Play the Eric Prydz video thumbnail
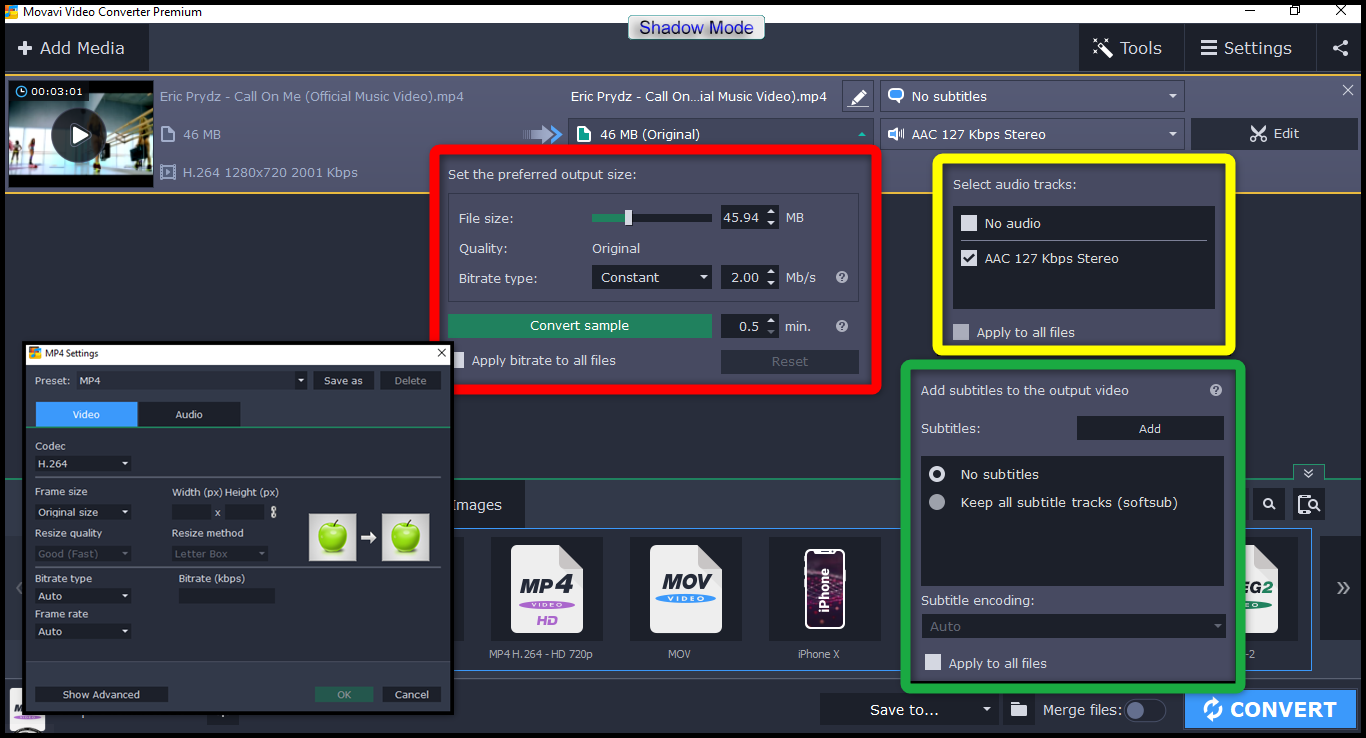The image size is (1366, 738). [x=78, y=135]
